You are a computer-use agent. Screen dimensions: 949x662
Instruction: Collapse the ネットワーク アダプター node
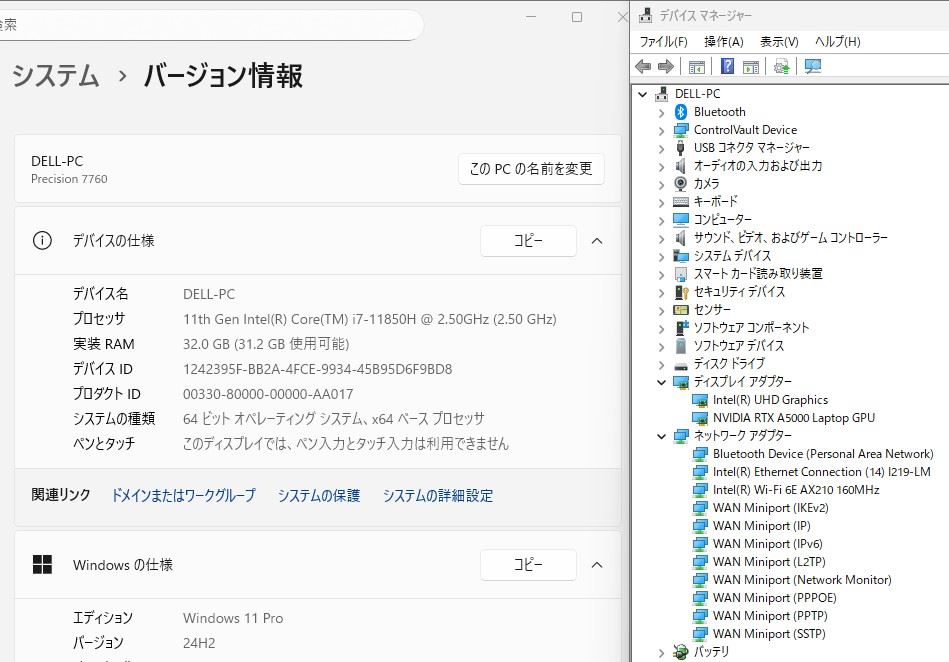tap(662, 436)
